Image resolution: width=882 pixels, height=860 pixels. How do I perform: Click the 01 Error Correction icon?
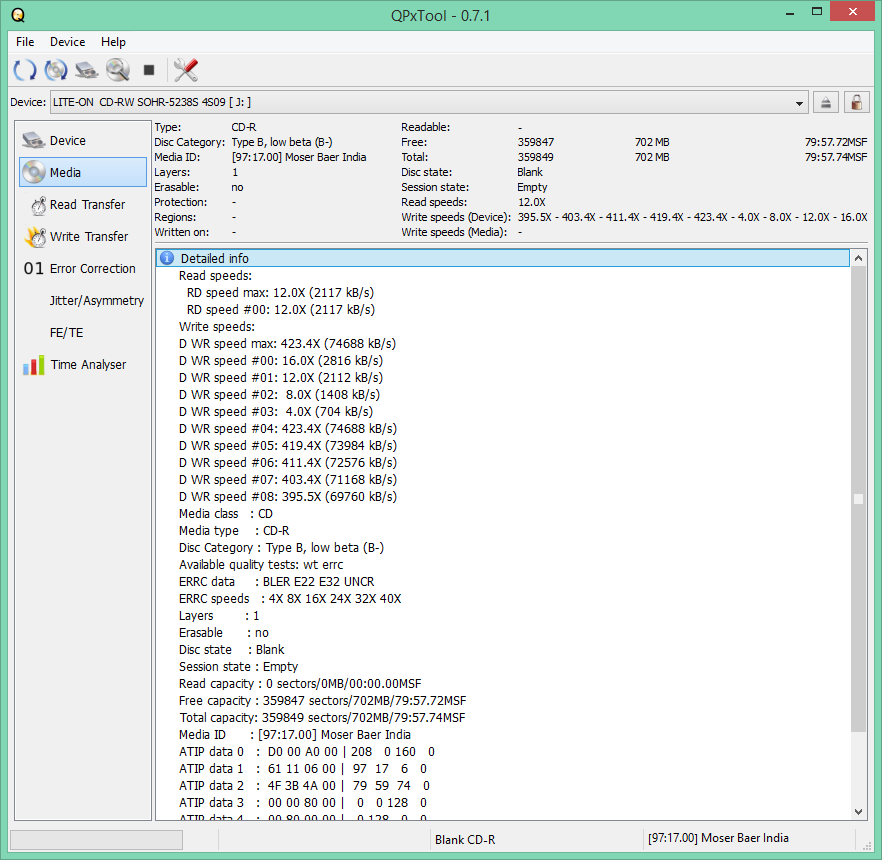[x=33, y=269]
